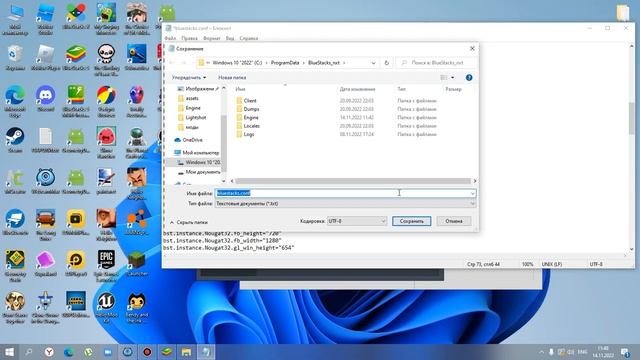Click the change view icon in the dialog
This screenshot has height=360, width=640.
point(444,77)
